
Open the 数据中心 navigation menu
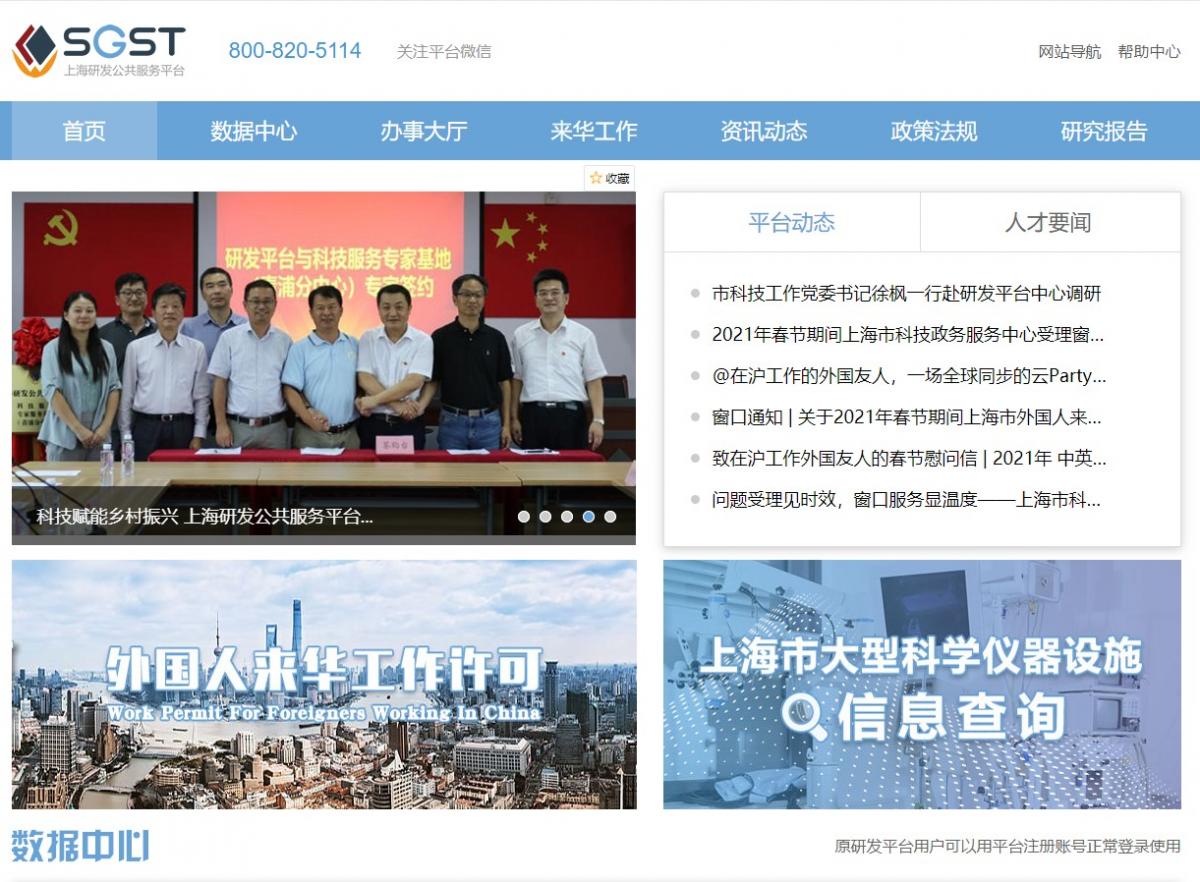(253, 131)
